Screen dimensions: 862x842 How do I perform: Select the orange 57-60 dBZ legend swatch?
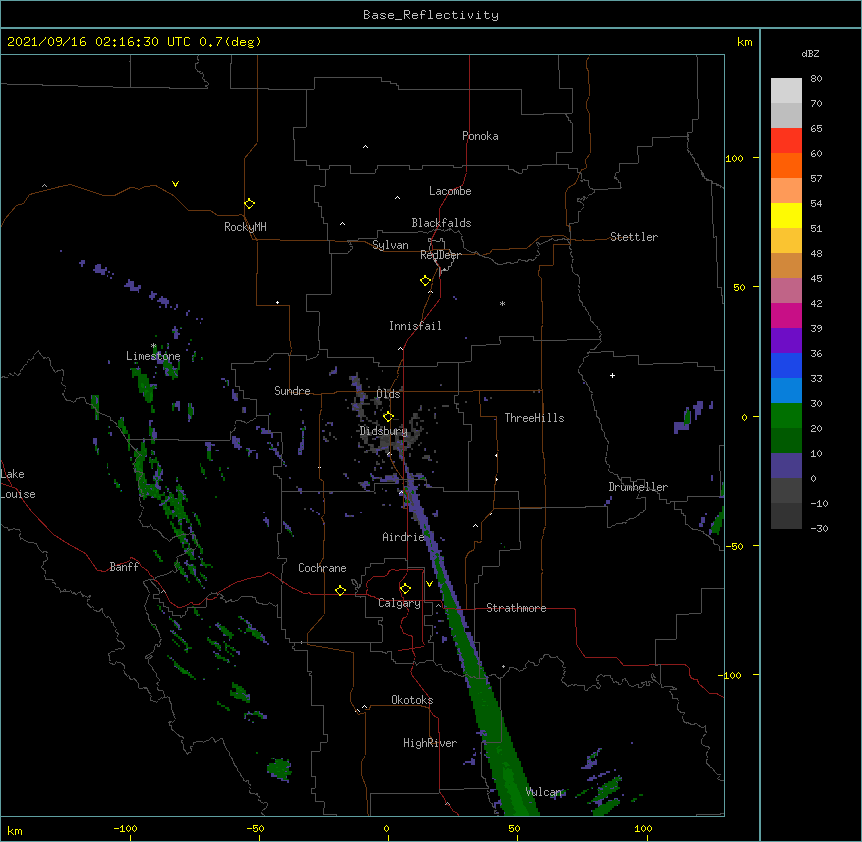point(786,165)
